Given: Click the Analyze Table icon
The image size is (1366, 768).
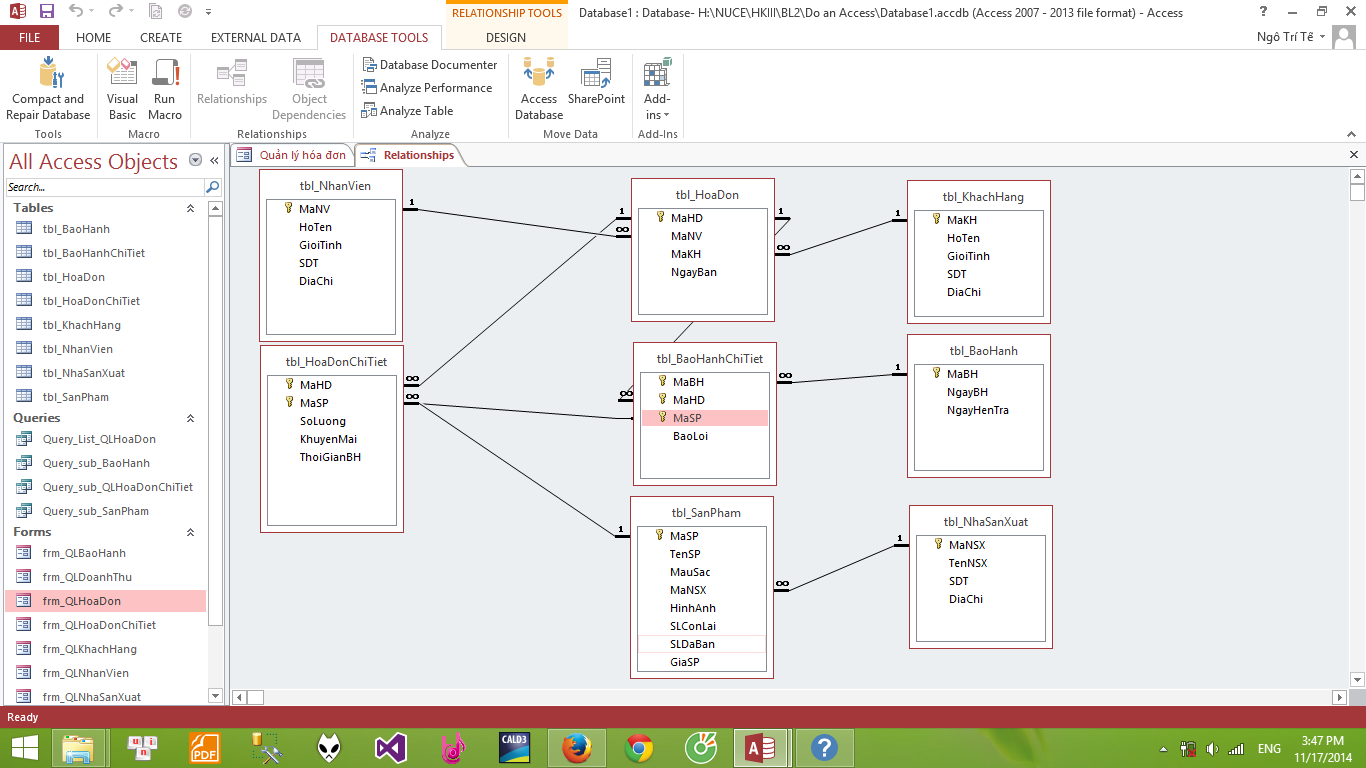Looking at the screenshot, I should point(407,111).
